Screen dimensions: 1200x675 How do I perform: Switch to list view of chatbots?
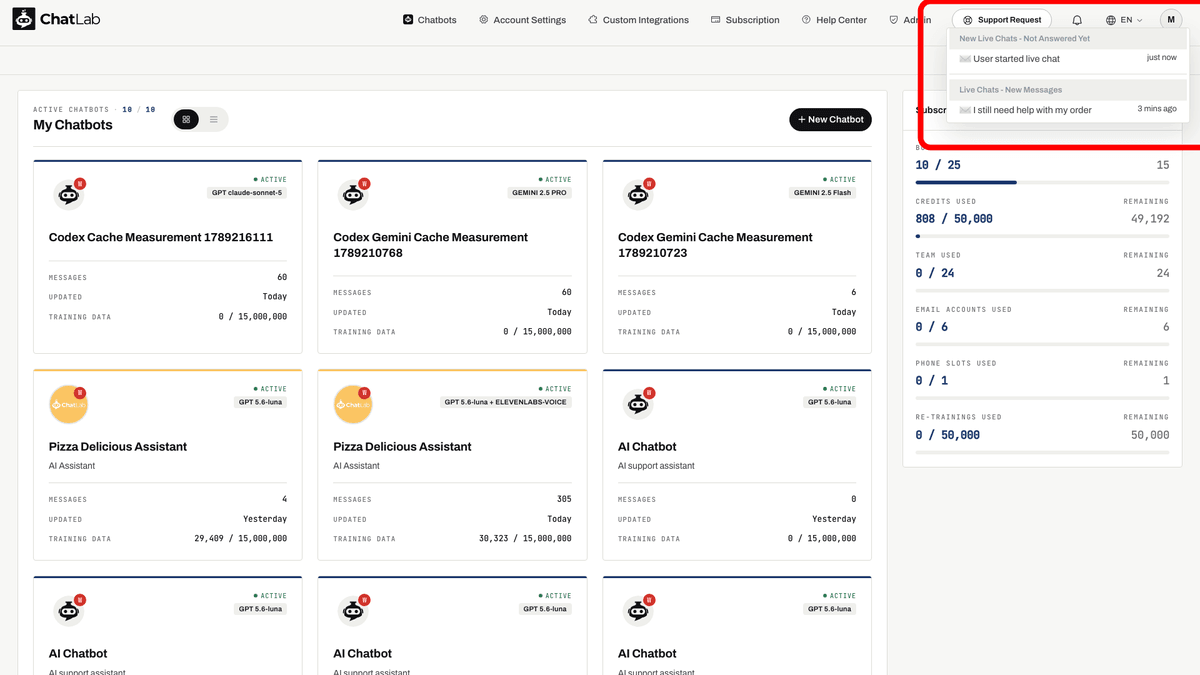click(213, 120)
